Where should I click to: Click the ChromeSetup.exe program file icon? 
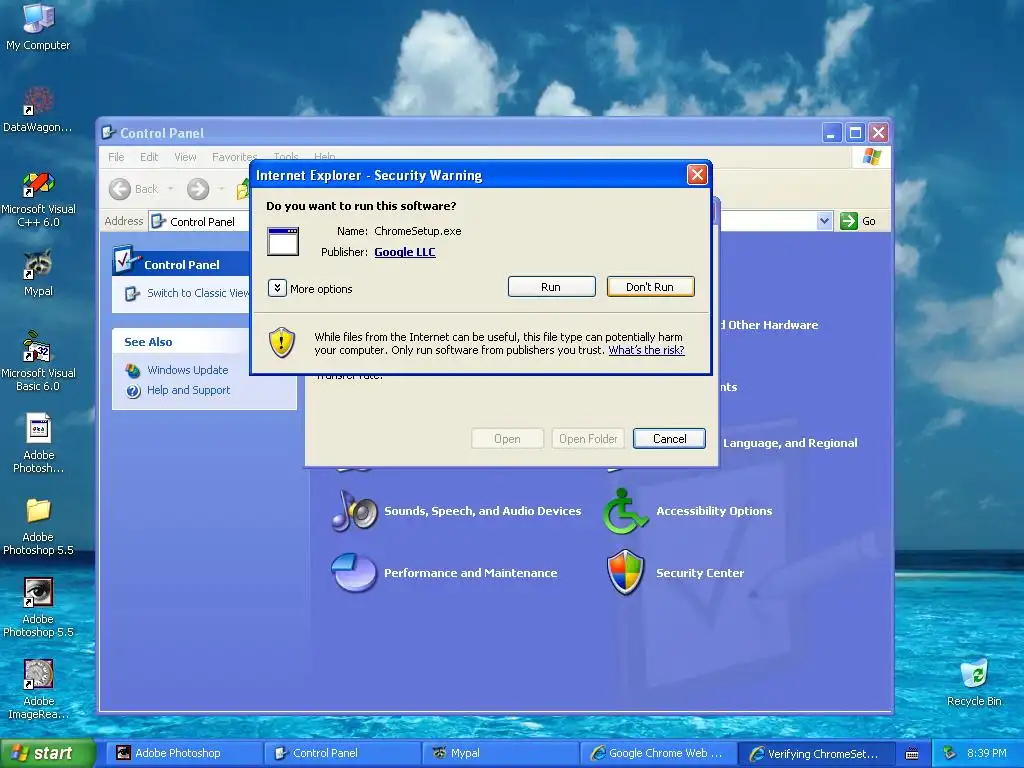coord(283,241)
